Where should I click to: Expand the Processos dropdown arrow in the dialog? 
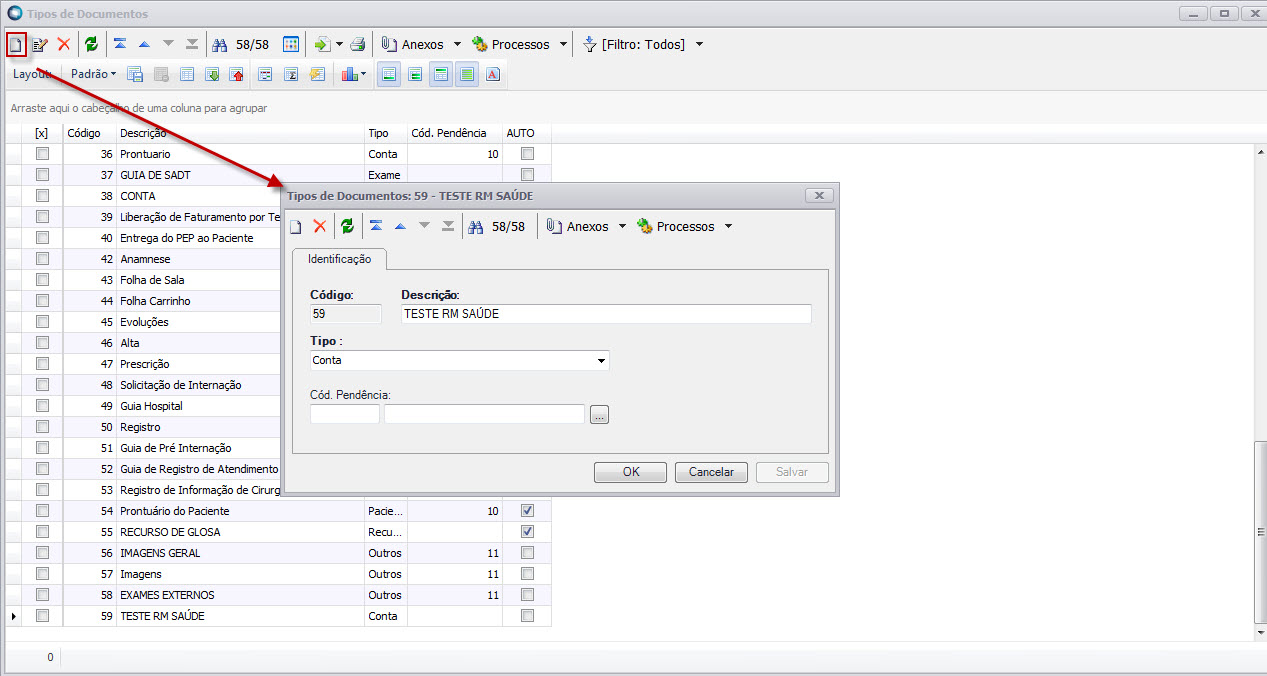728,227
